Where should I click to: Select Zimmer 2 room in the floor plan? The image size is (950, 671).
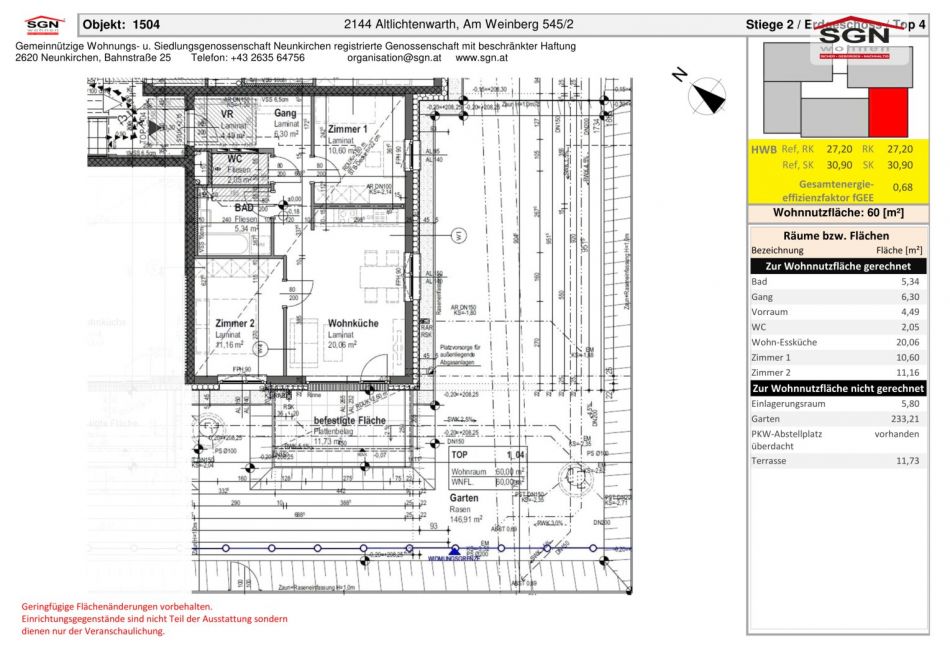tap(235, 324)
